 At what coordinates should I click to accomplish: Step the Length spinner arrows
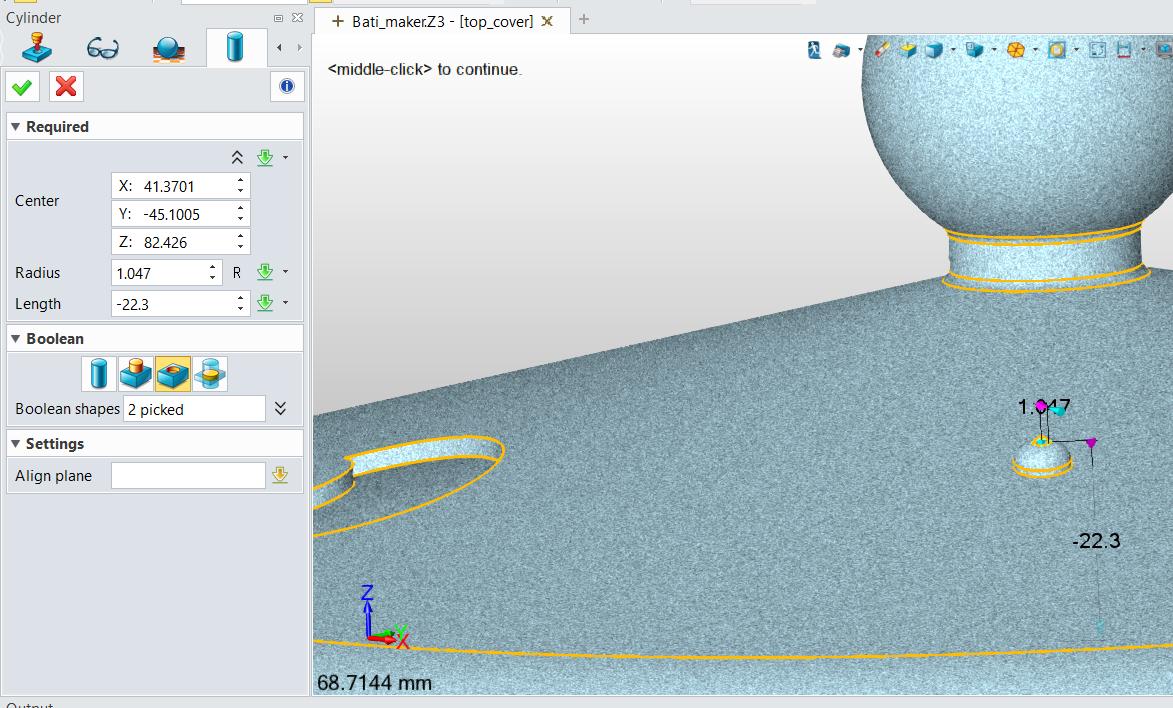coord(240,304)
